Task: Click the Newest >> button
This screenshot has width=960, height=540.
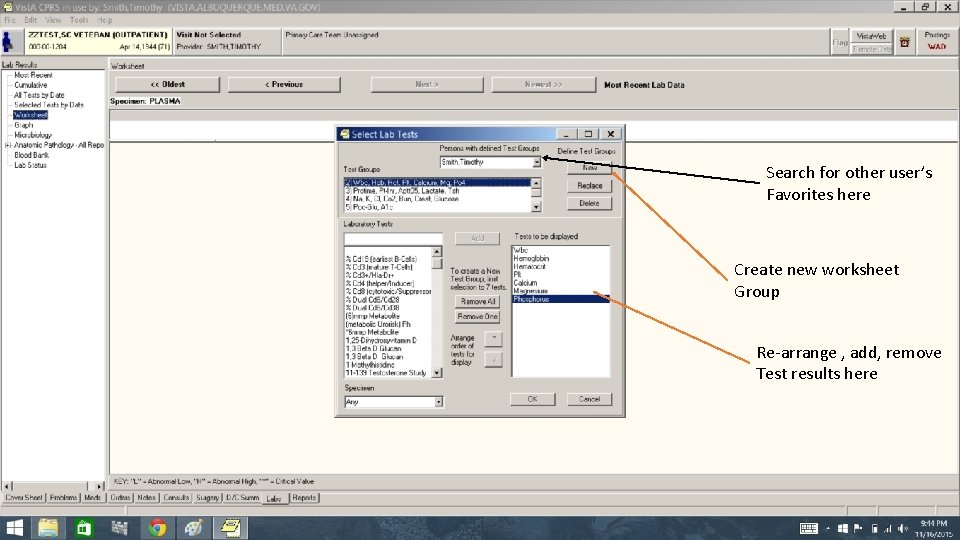Action: click(543, 84)
